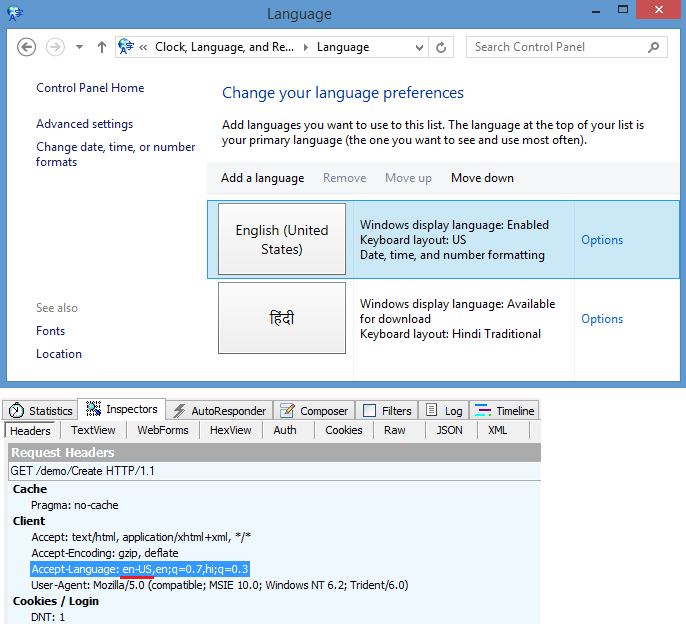Open the 'Clock, Language, and Re...' breadcrumb
Image resolution: width=686 pixels, height=626 pixels.
pos(224,47)
